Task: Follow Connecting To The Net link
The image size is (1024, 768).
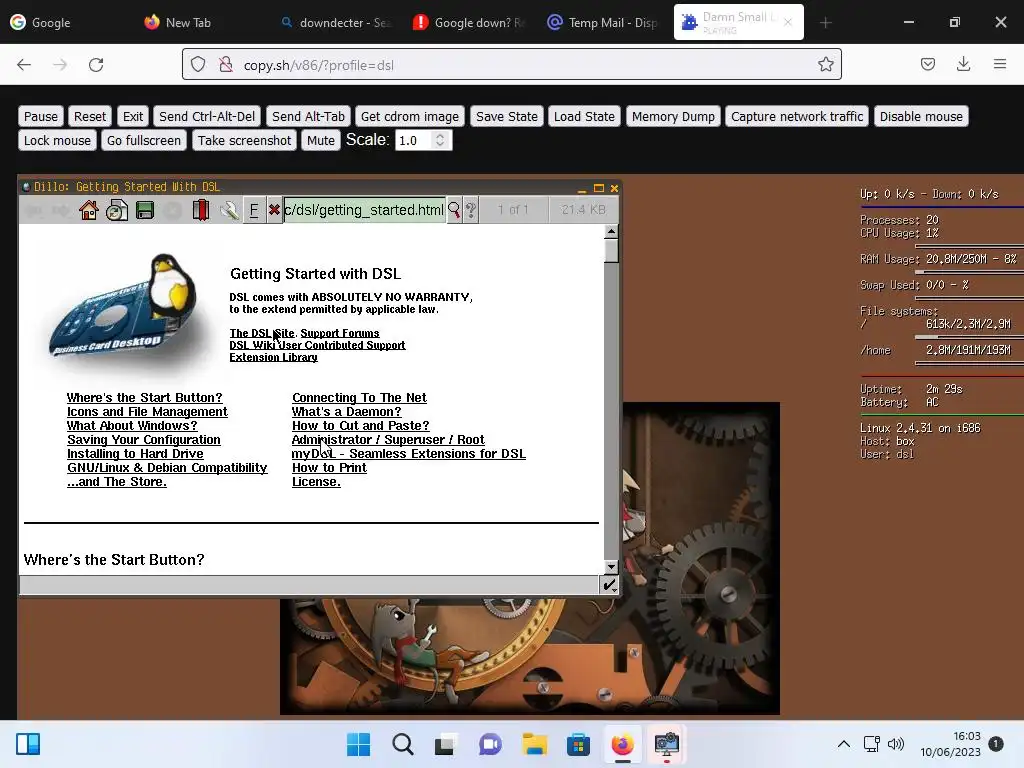Action: (359, 398)
